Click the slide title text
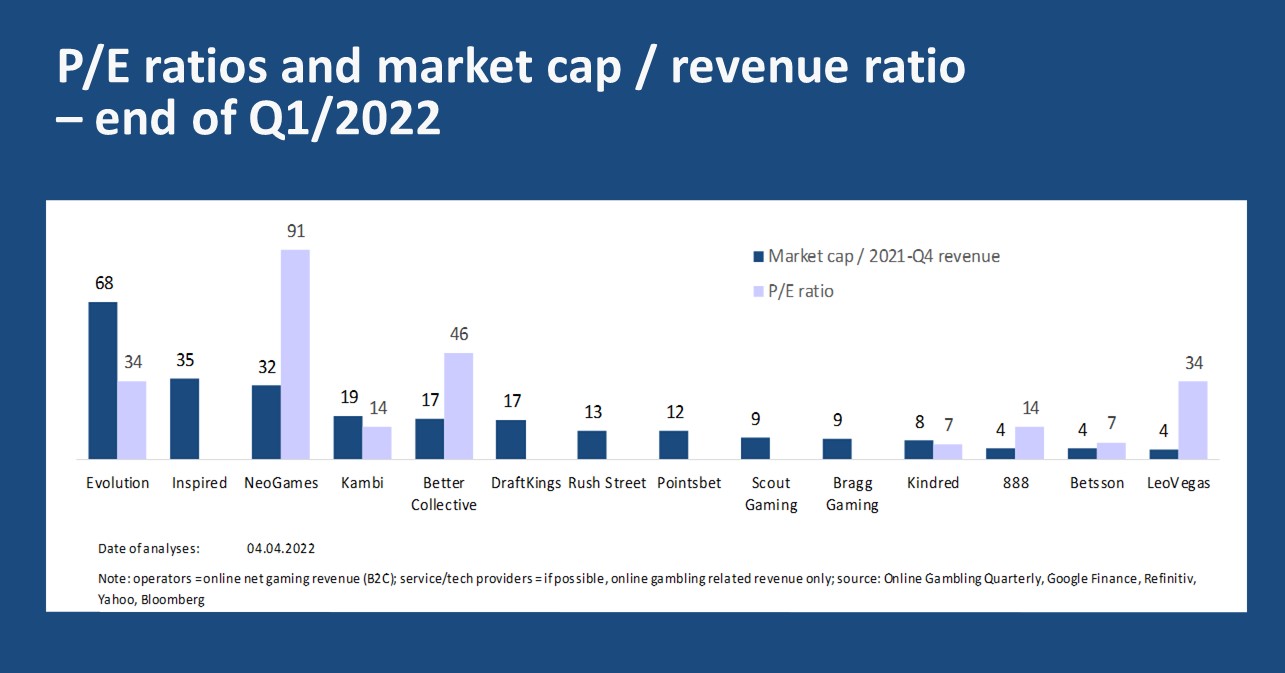Screen dimensions: 1285x673 510,92
